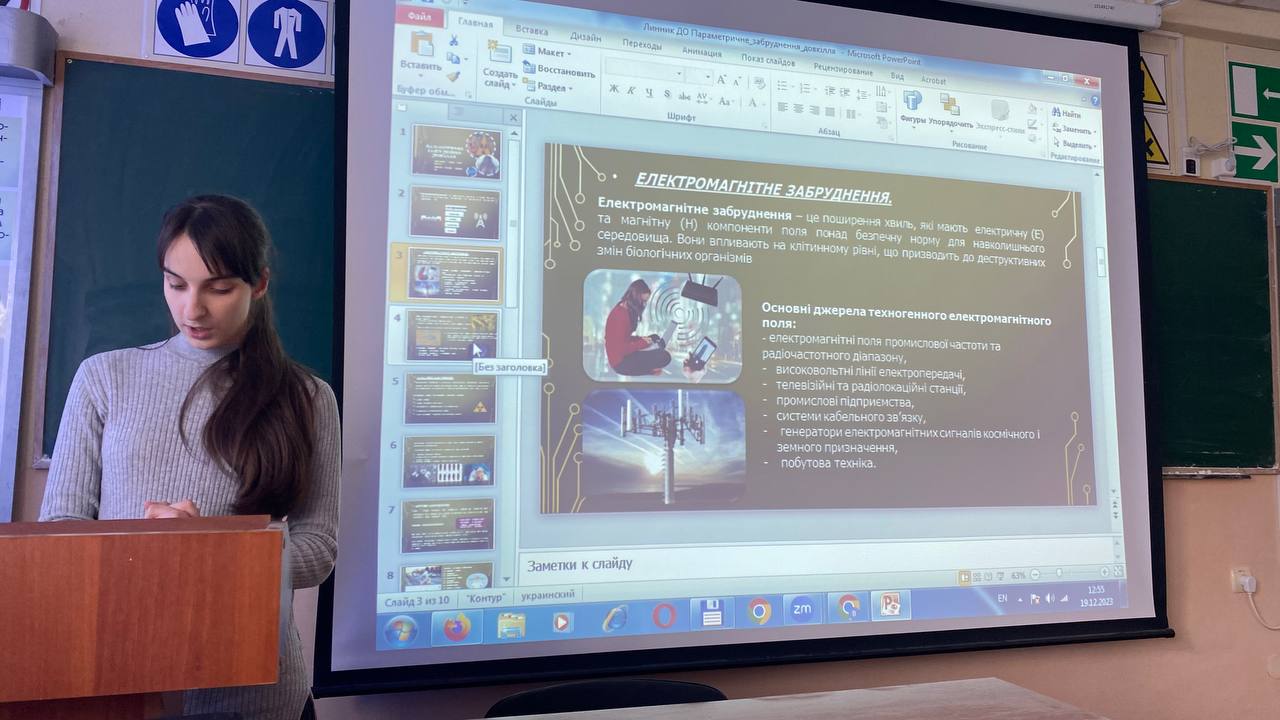Expand the Section (Раздел) dropdown
Screen dimensions: 1280x720
coord(549,87)
